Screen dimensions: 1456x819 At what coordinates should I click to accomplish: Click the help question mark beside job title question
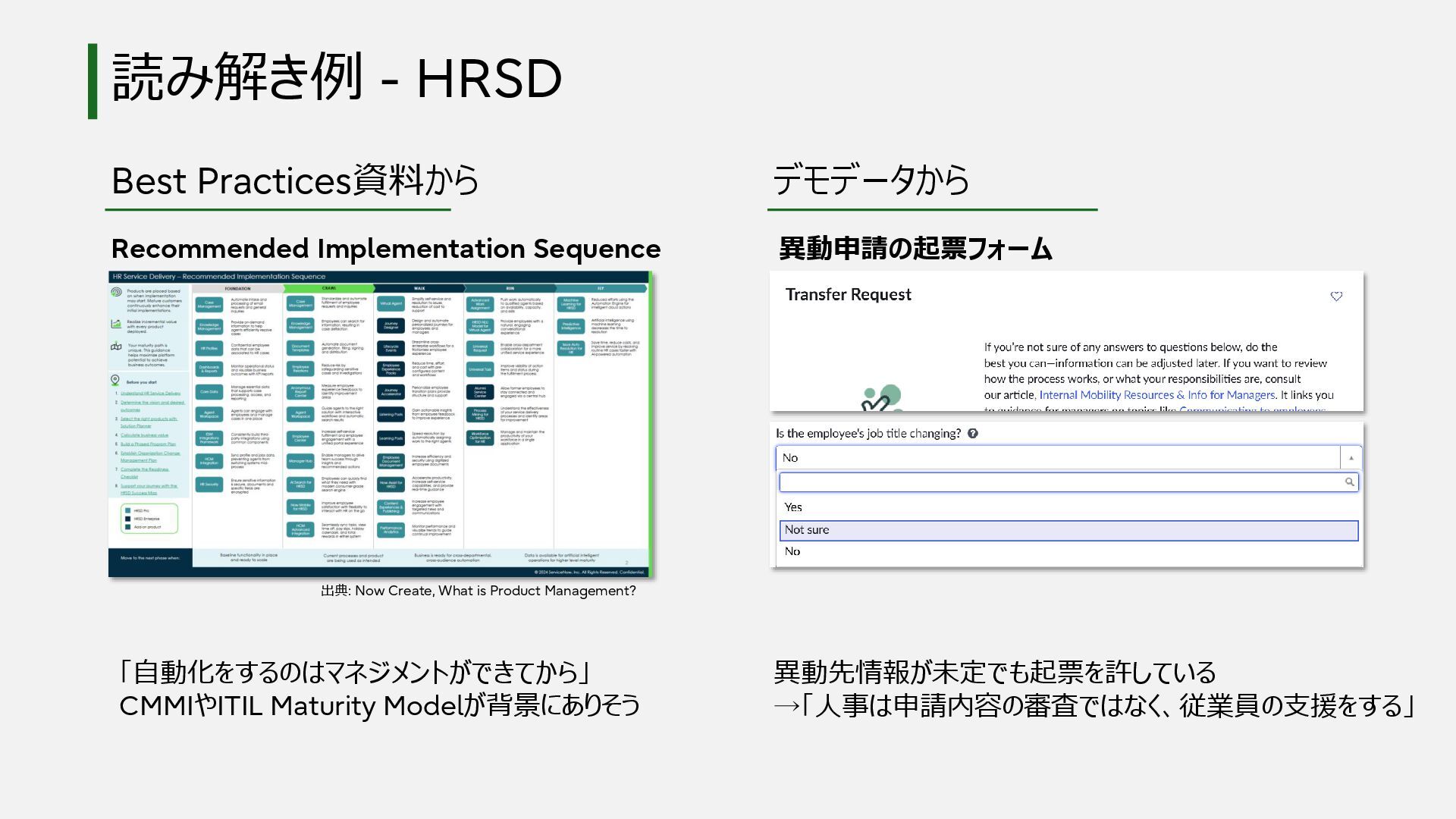click(x=973, y=434)
